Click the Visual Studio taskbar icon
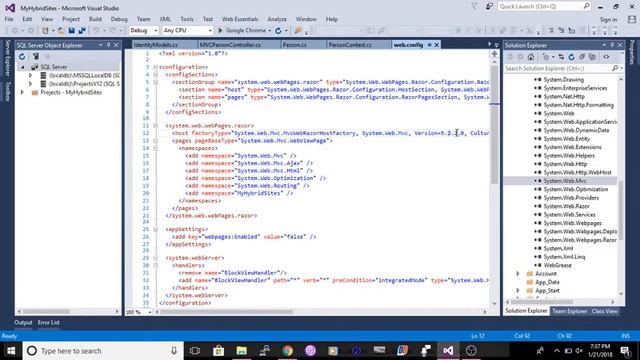 pyautogui.click(x=448, y=351)
